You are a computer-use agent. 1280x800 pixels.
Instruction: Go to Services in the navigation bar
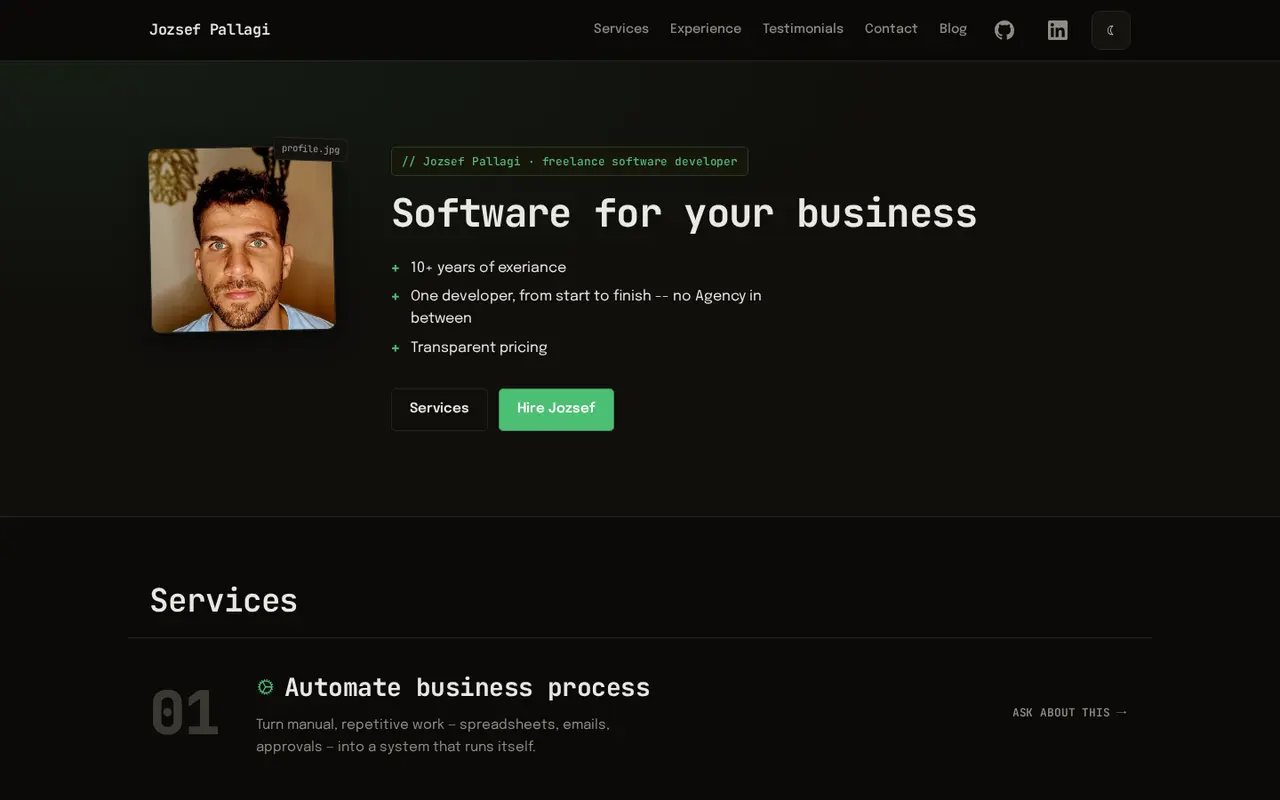coord(621,29)
